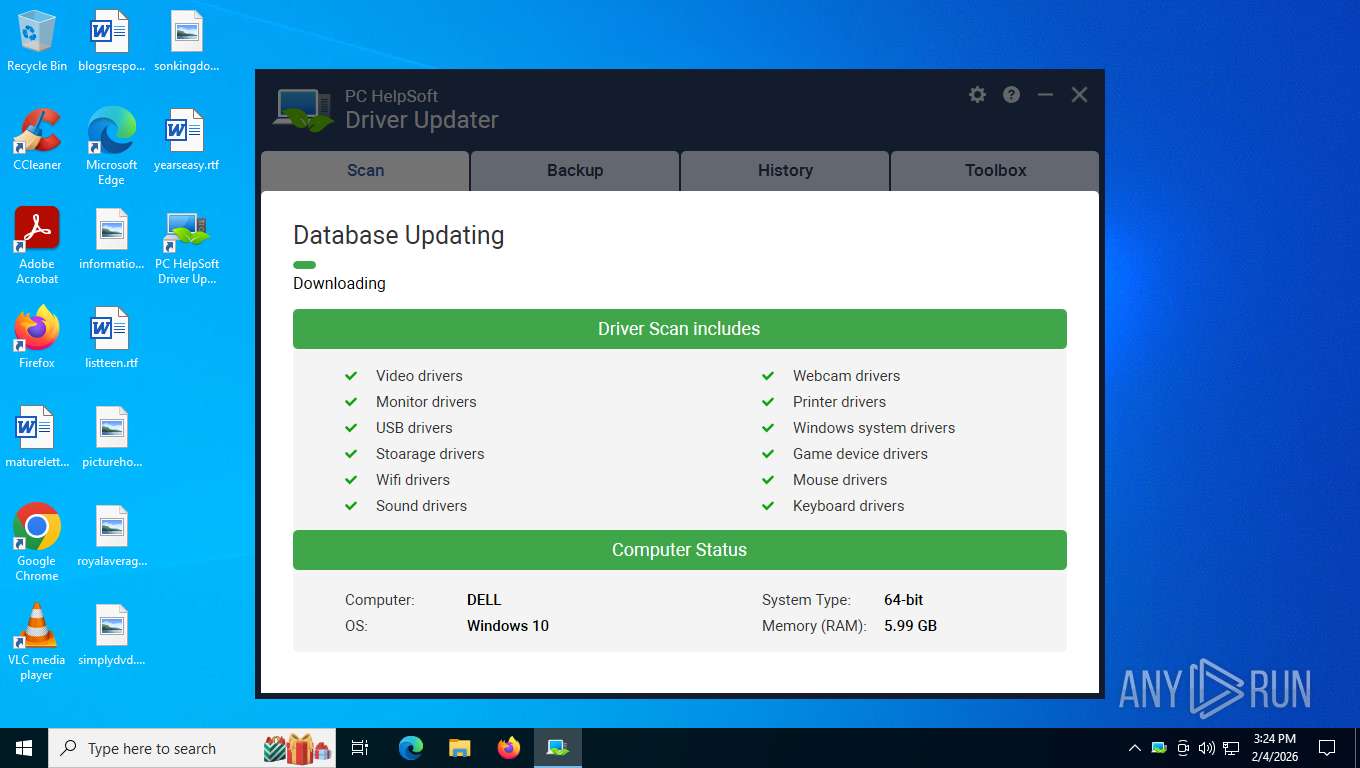Select Sound drivers text
The width and height of the screenshot is (1360, 768).
click(421, 506)
